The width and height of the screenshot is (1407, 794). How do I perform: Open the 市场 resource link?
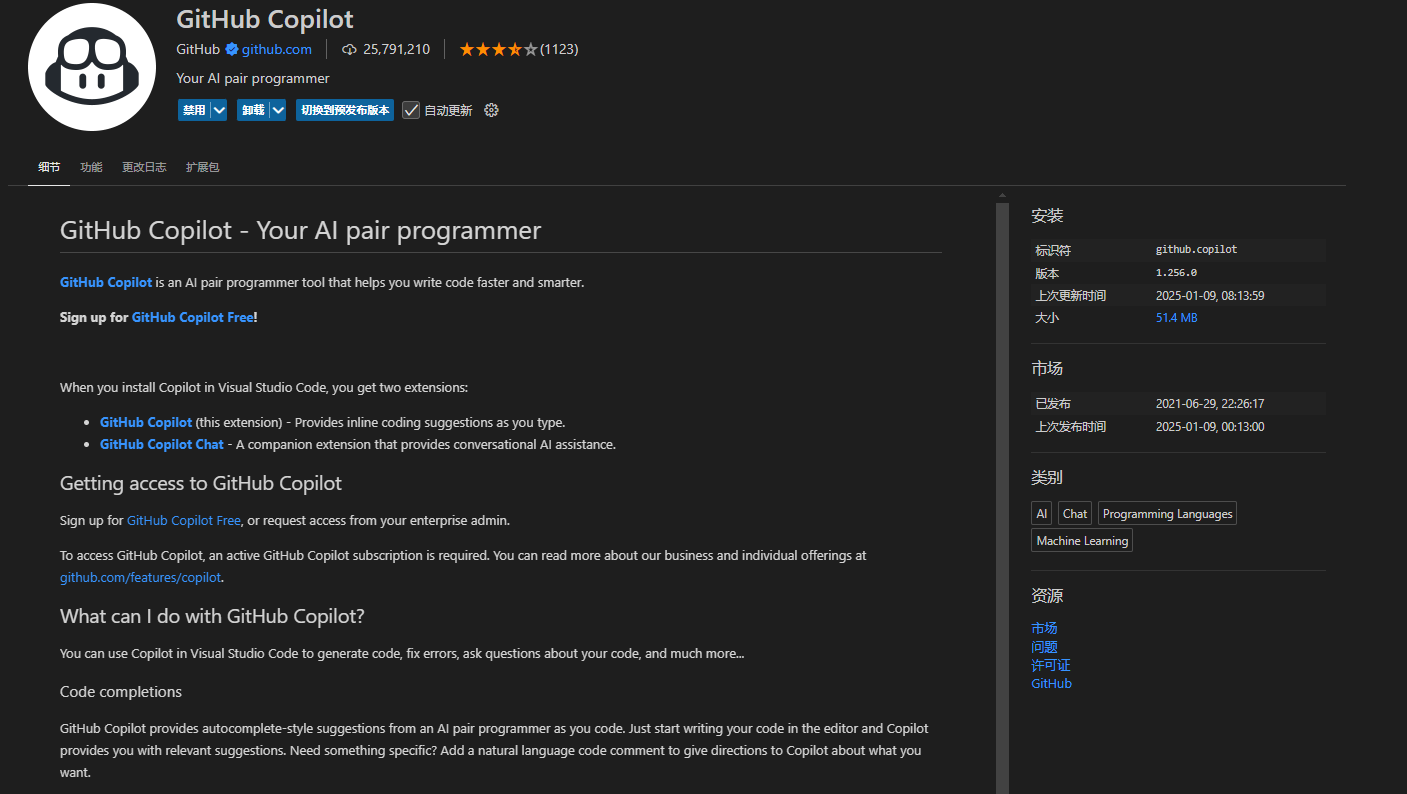(1044, 628)
